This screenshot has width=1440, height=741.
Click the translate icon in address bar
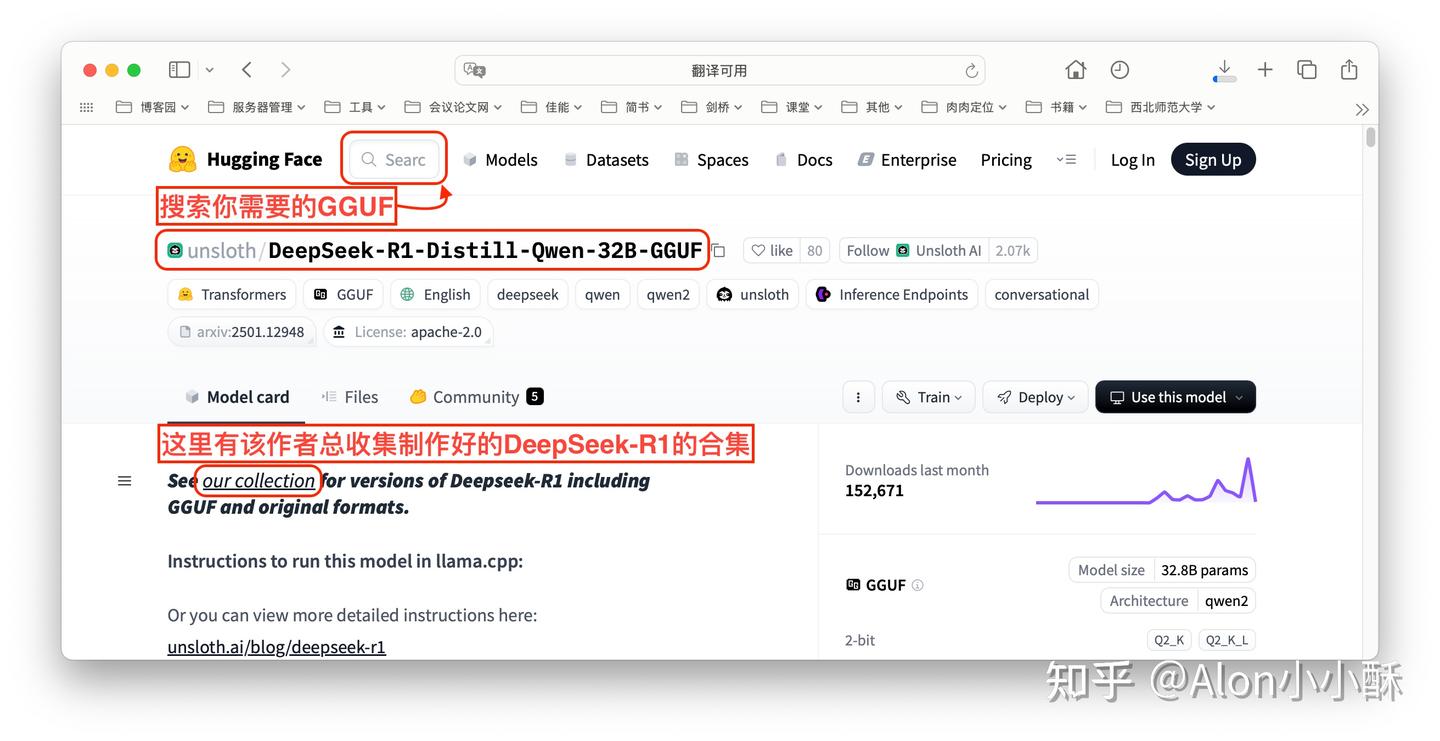pyautogui.click(x=475, y=70)
